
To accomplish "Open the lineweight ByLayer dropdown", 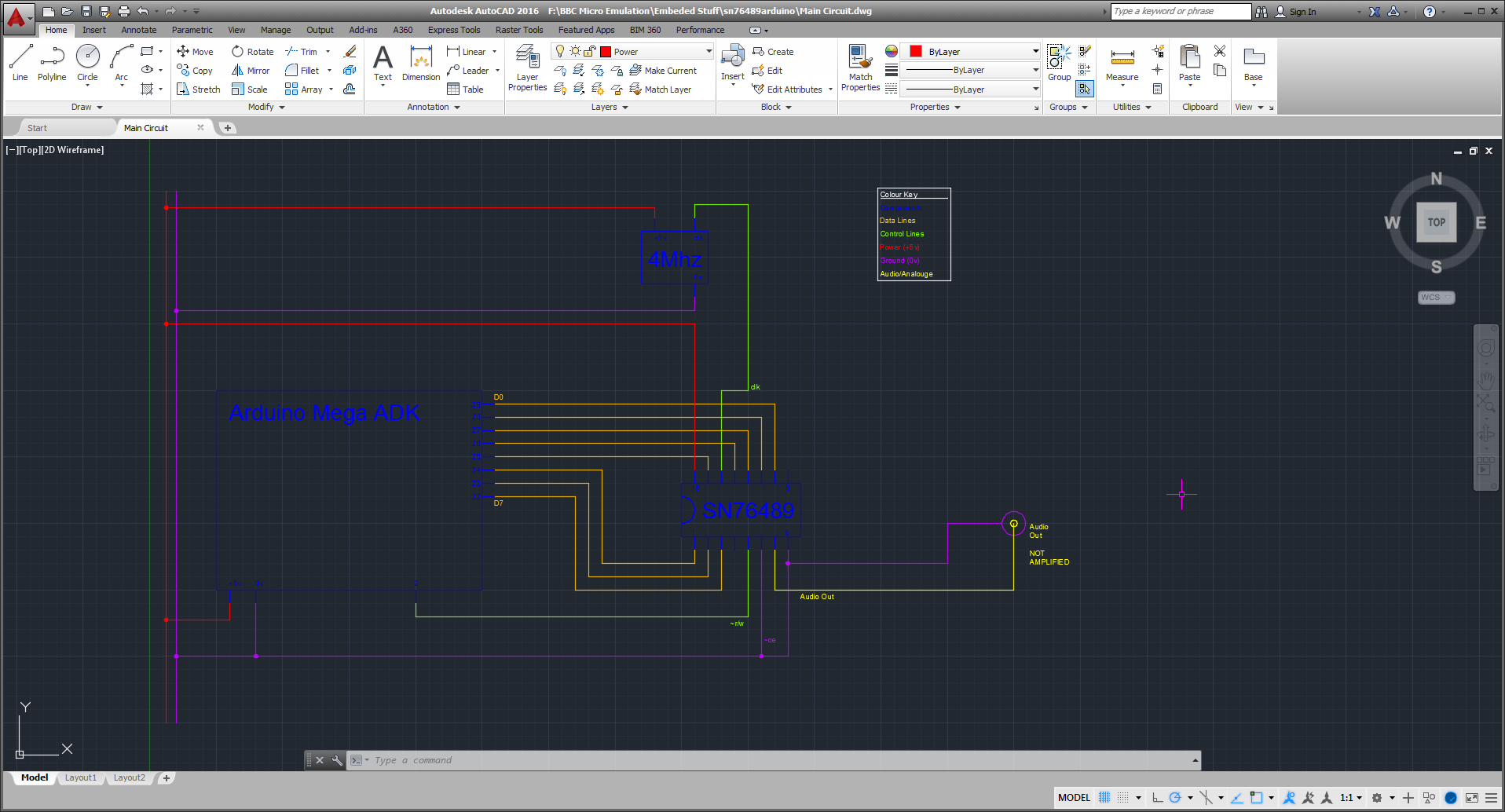I will click(x=1035, y=71).
